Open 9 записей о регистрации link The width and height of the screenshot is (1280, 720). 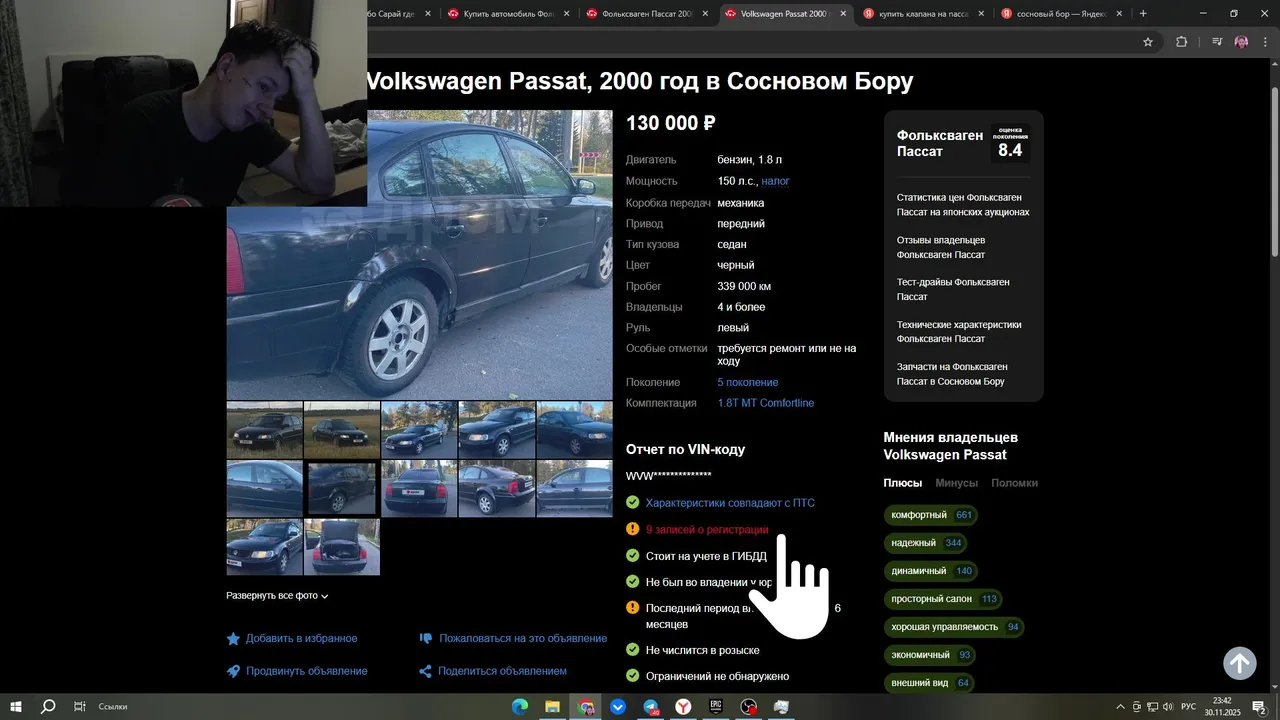[707, 529]
